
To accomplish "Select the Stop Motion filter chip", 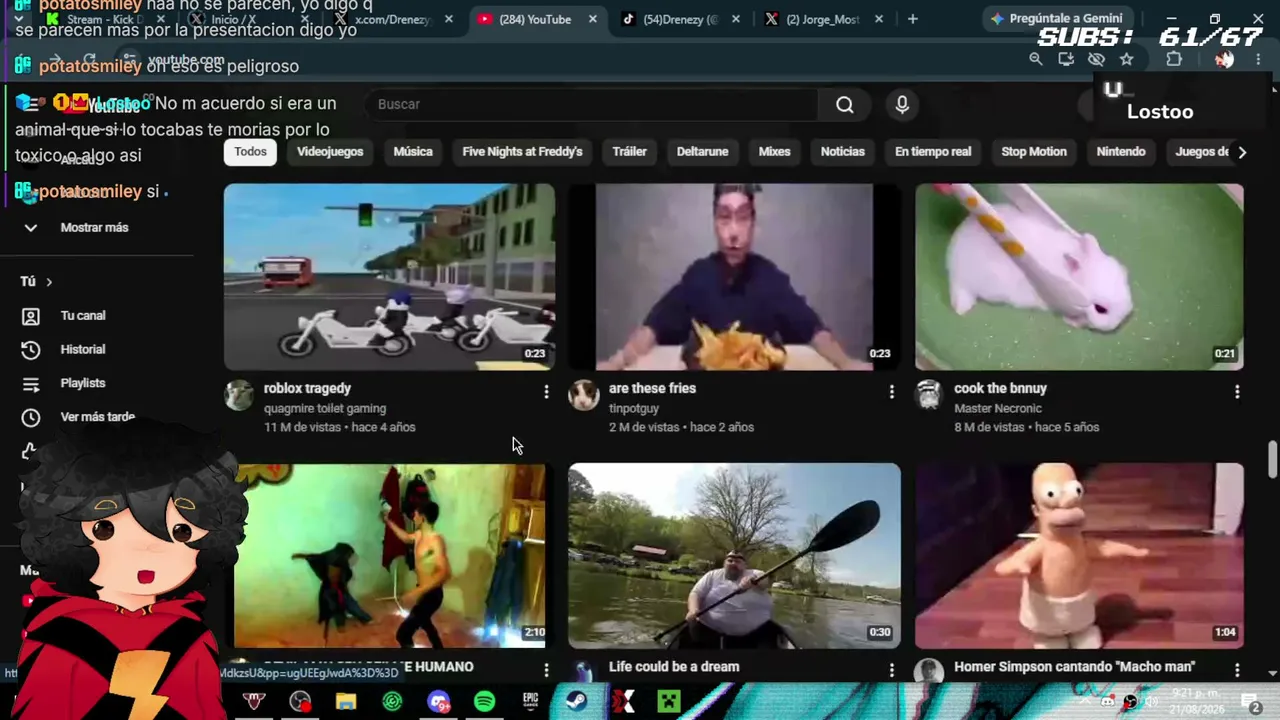I will coord(1034,152).
